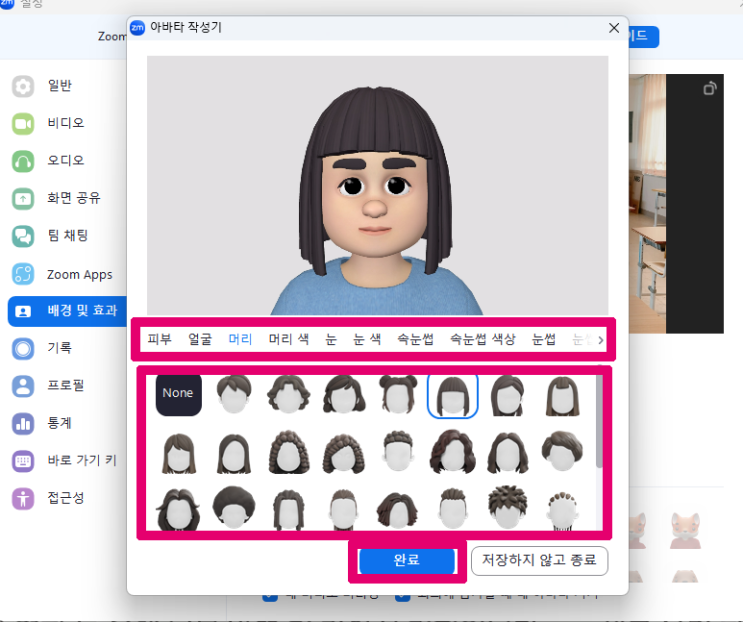Image resolution: width=743 pixels, height=622 pixels.
Task: Click the 완료 done button
Action: click(x=407, y=561)
